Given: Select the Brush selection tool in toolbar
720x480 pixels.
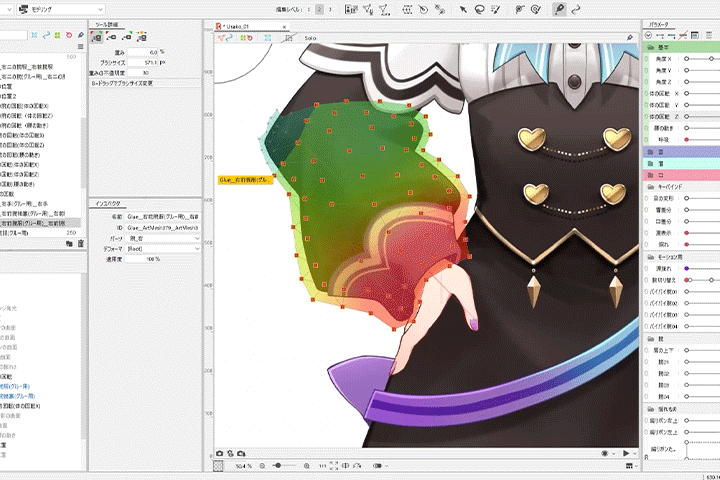Looking at the screenshot, I should tap(495, 9).
